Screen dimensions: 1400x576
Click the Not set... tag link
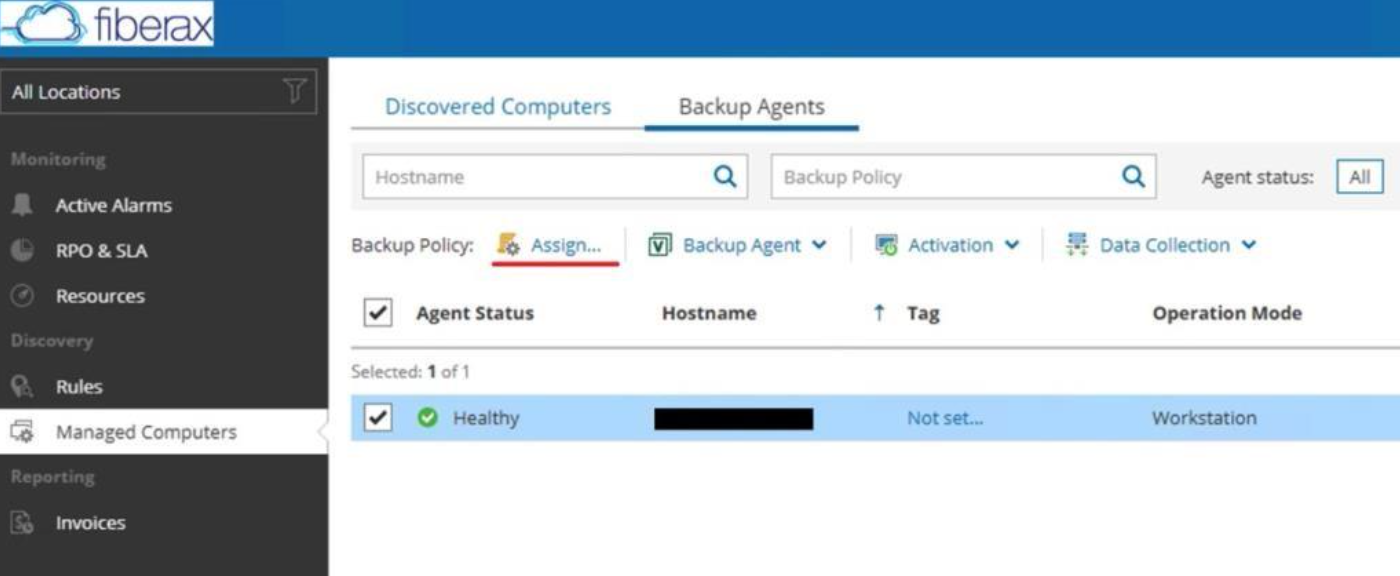point(945,418)
